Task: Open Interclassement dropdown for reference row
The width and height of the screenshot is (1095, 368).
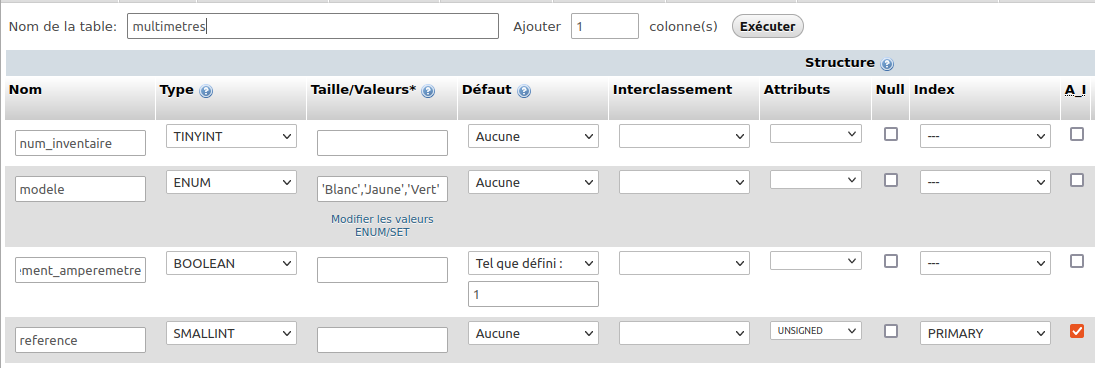Action: coord(684,333)
